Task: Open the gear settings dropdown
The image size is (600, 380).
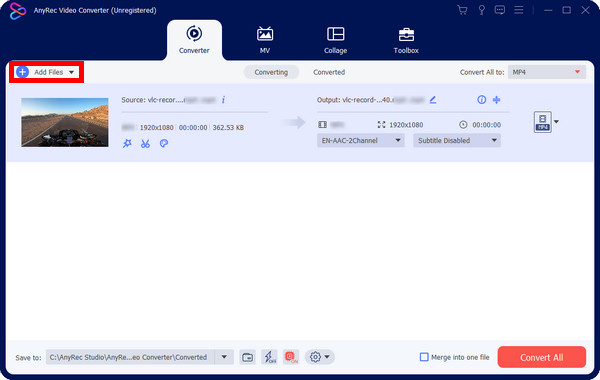Action: coord(320,357)
